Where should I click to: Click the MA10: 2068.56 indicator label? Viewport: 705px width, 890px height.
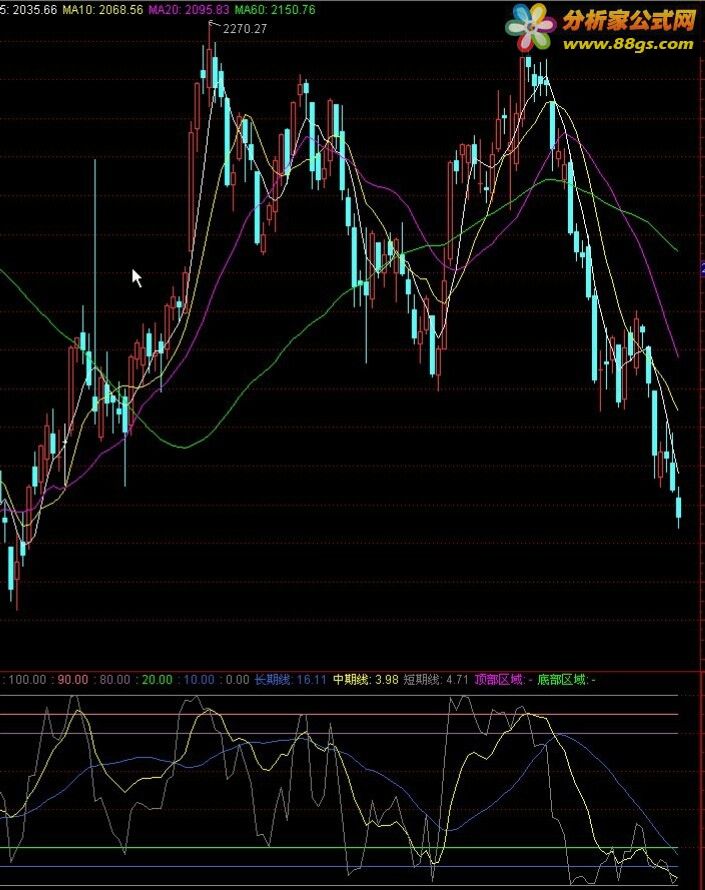point(103,10)
